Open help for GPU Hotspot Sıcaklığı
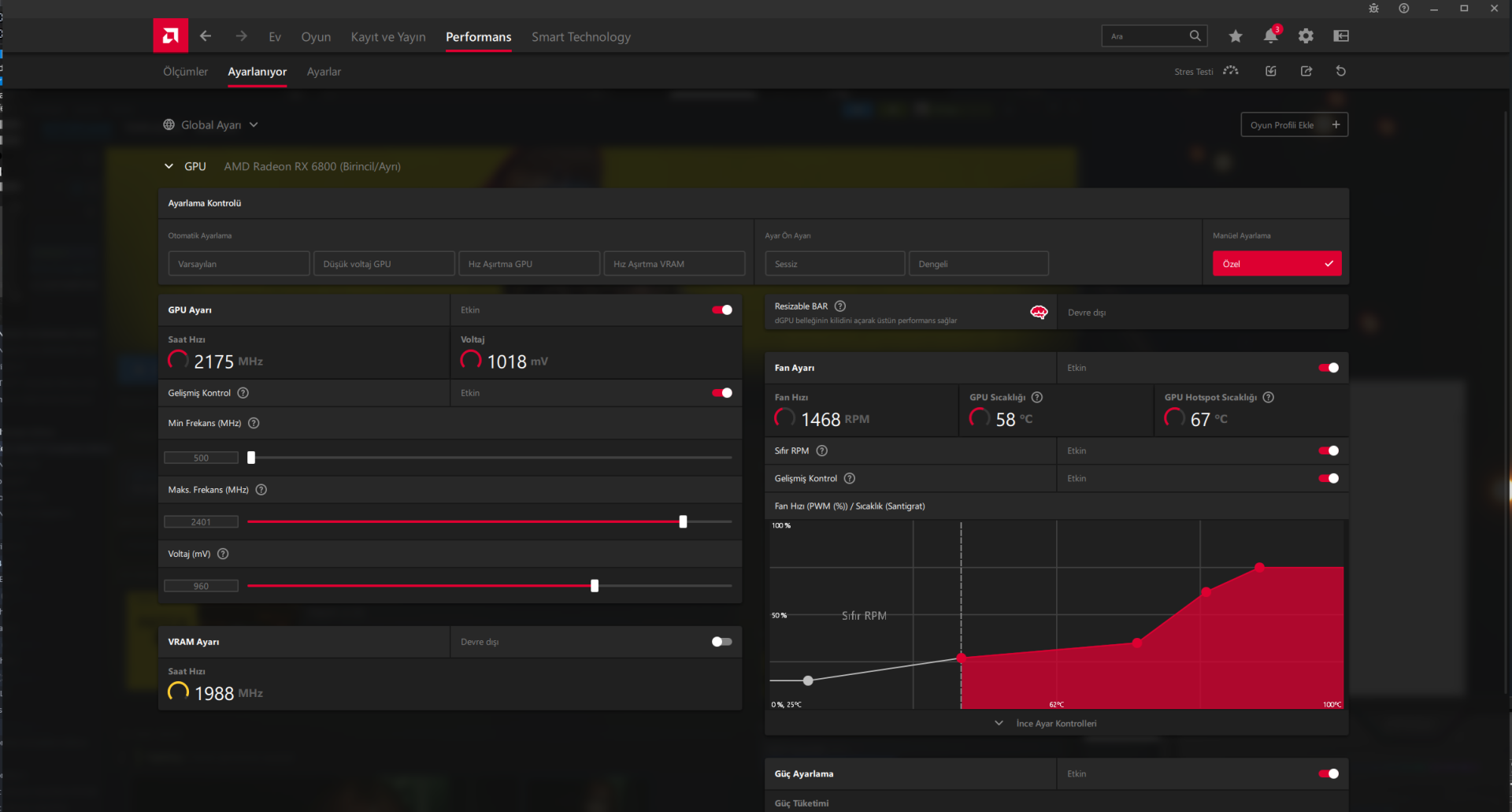Screen dimensions: 1512x812 (x=1268, y=397)
